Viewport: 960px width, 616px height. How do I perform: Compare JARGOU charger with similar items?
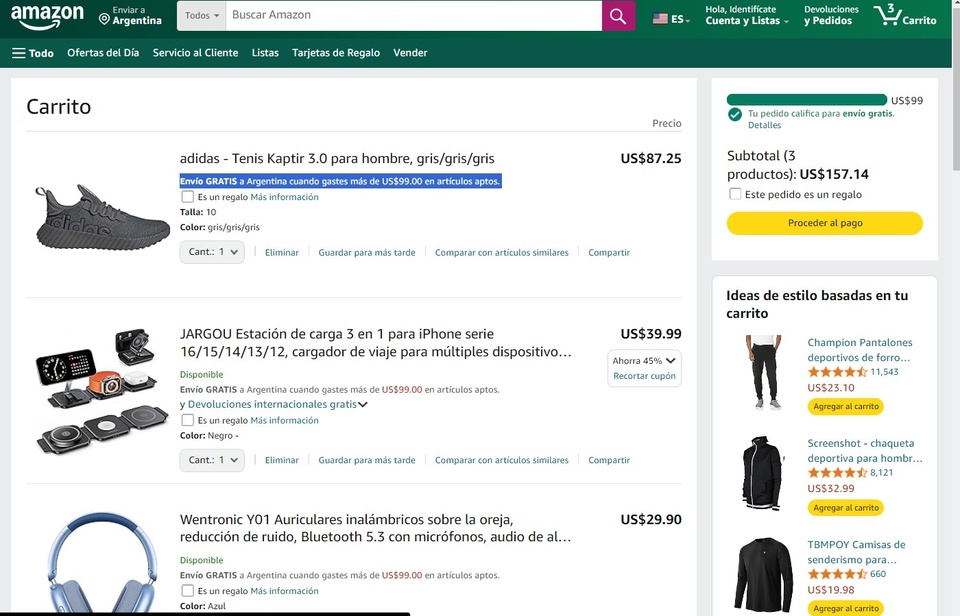point(501,460)
